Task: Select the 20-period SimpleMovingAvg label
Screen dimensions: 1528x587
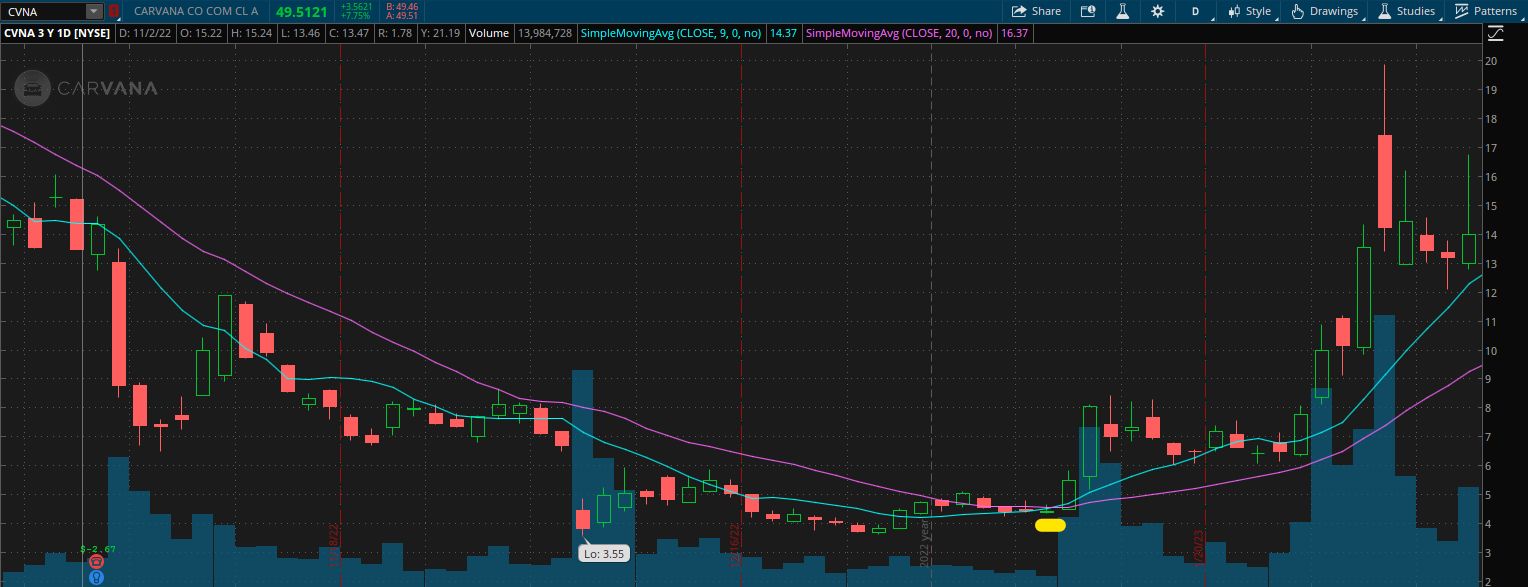Action: coord(899,33)
